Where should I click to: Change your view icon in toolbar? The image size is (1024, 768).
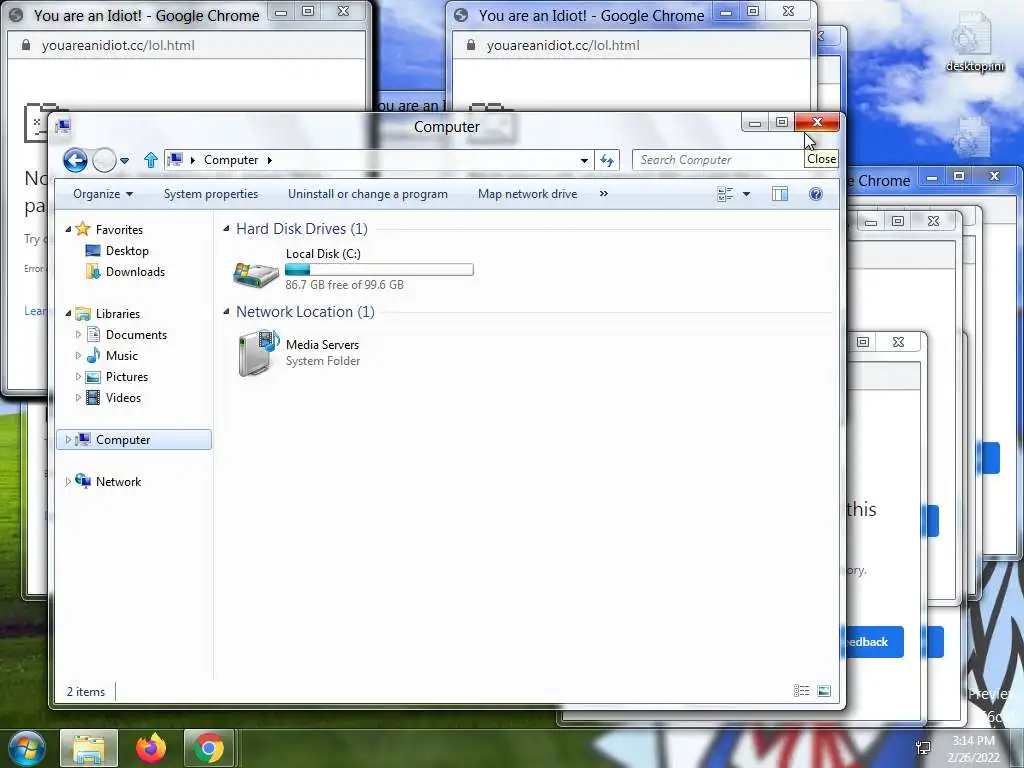point(725,194)
